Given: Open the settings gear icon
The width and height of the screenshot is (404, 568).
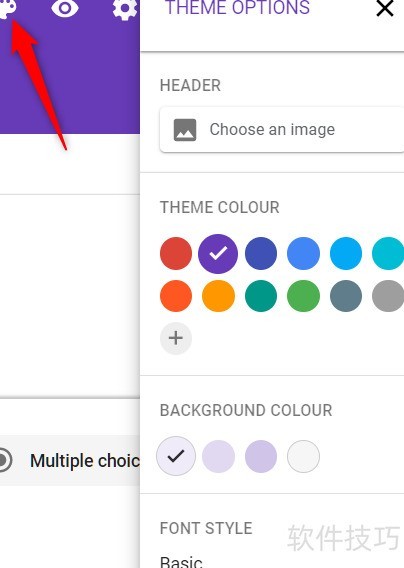Looking at the screenshot, I should click(125, 8).
